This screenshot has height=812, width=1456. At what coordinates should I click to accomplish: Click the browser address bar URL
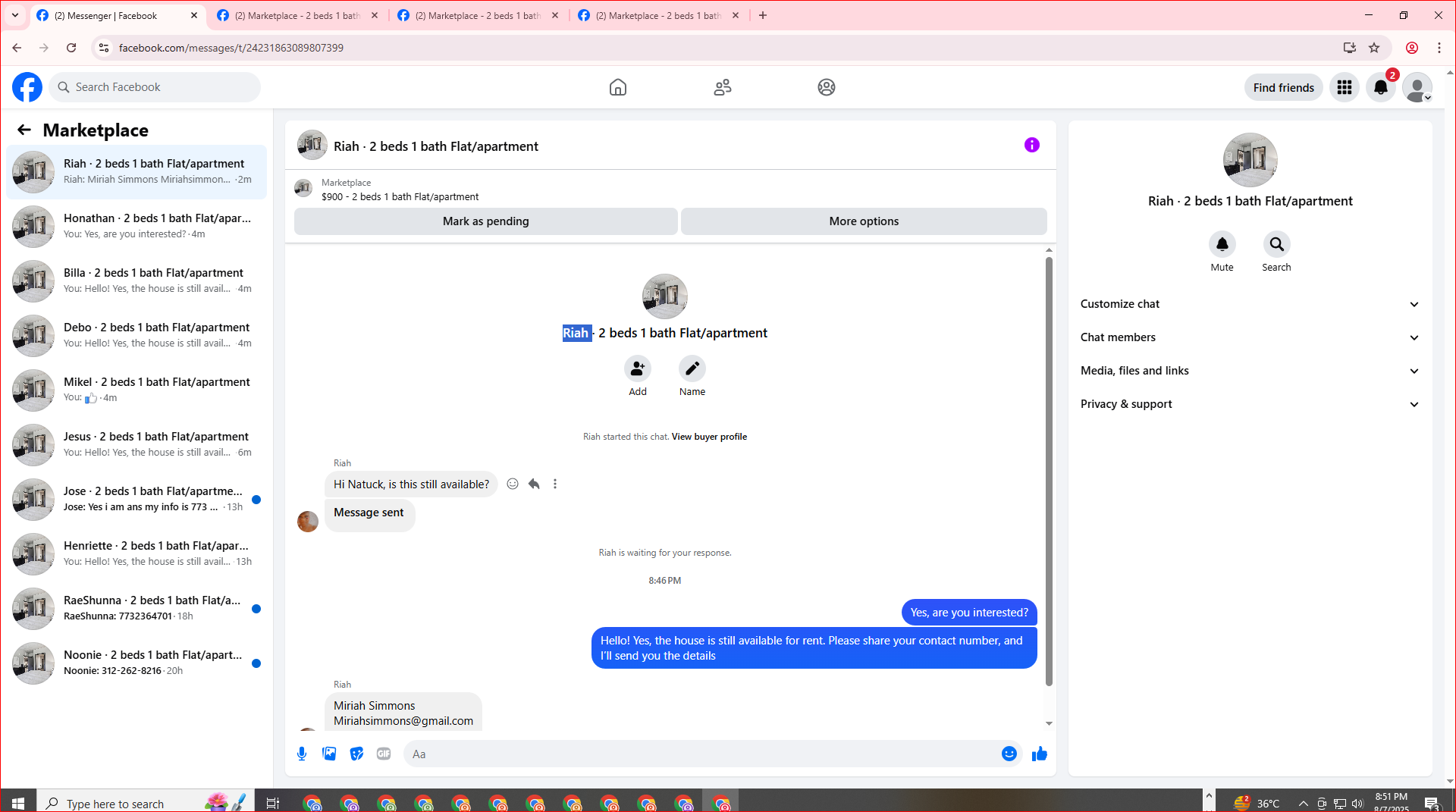click(231, 48)
